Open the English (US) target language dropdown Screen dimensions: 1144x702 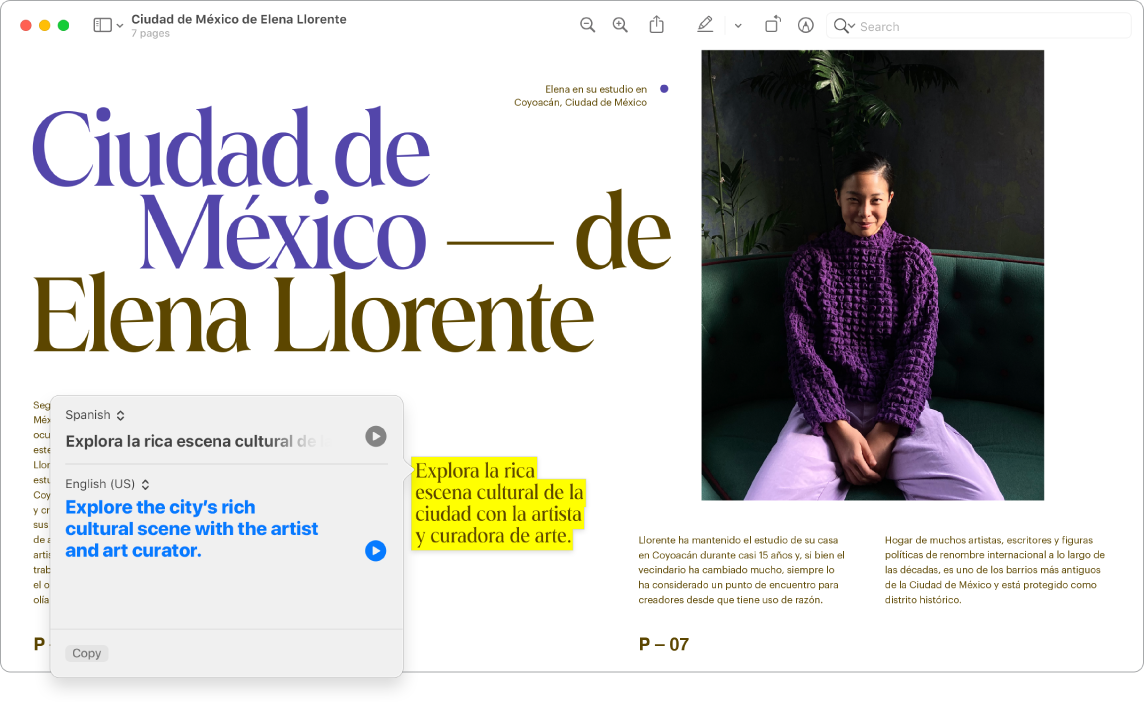(x=104, y=483)
